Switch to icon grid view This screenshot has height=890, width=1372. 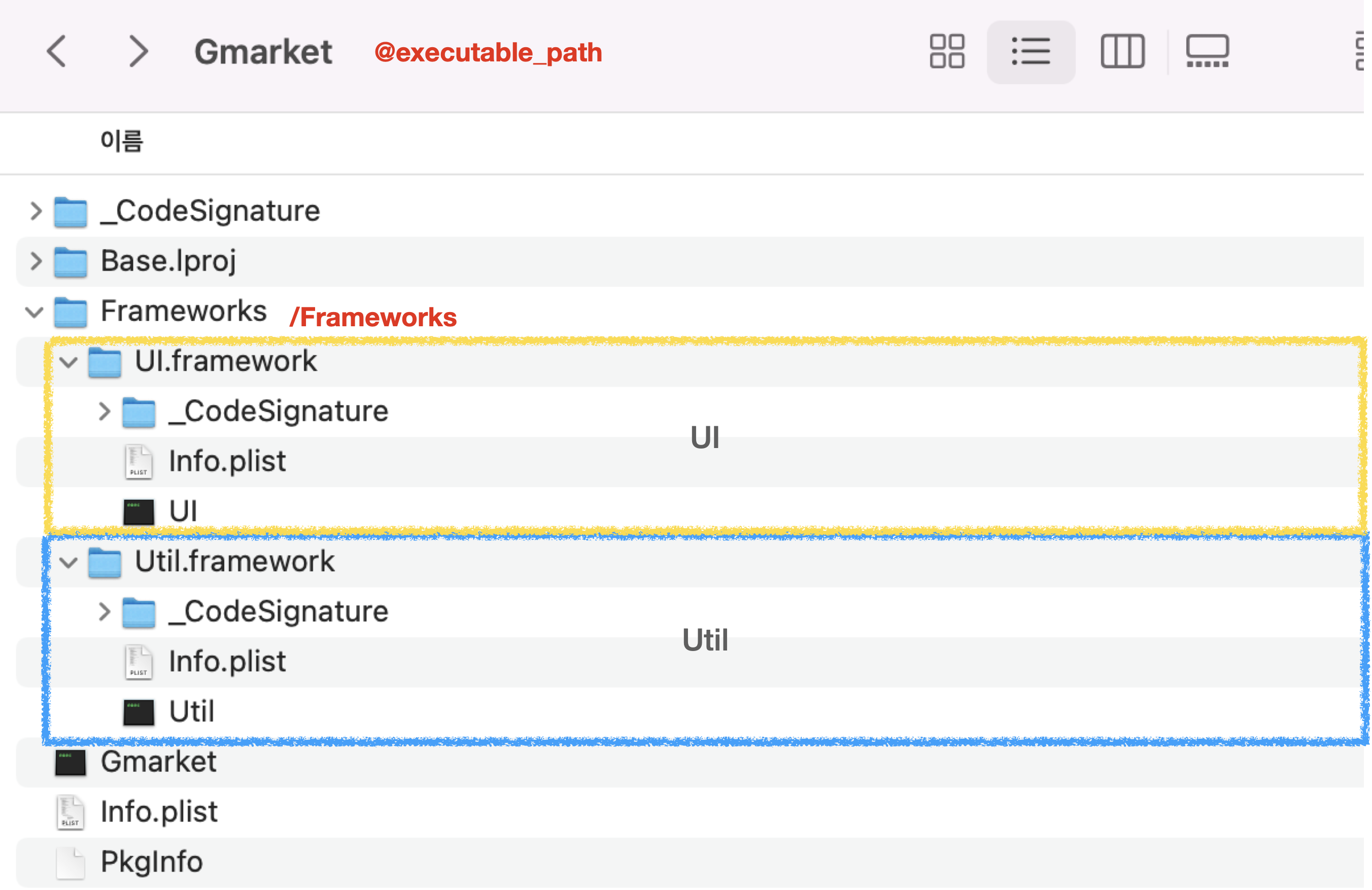[947, 52]
